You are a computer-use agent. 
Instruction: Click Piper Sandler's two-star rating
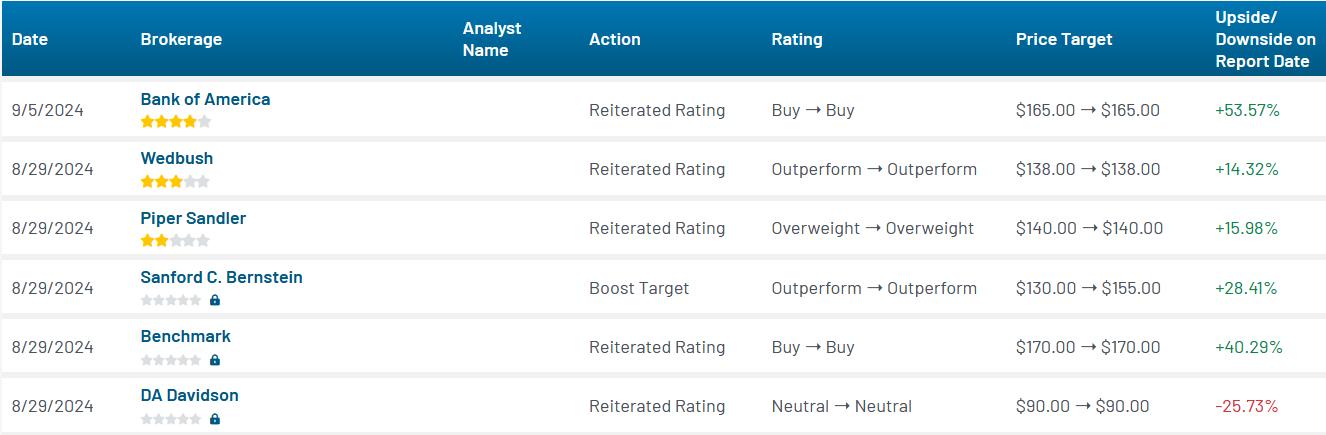click(x=176, y=241)
